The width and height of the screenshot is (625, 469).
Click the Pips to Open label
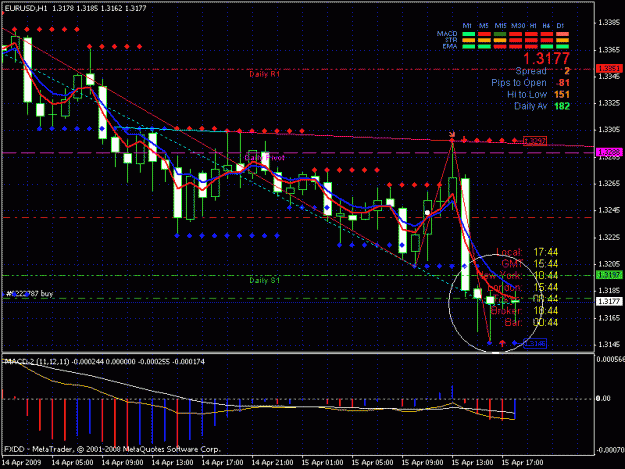519,83
